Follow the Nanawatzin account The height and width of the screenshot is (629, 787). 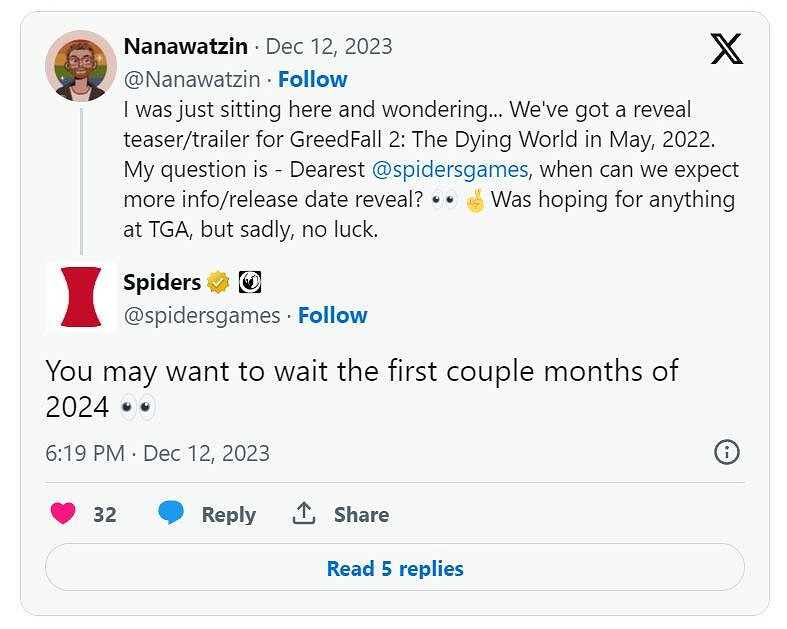312,79
